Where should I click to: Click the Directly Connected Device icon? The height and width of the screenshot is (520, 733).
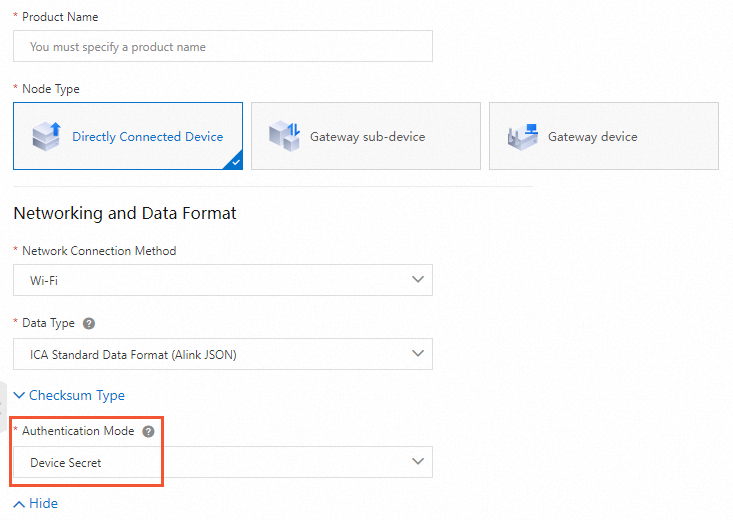(x=47, y=136)
